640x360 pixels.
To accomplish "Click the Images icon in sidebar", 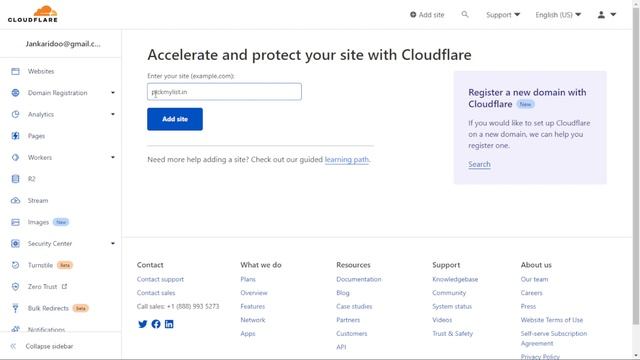I will (16, 222).
